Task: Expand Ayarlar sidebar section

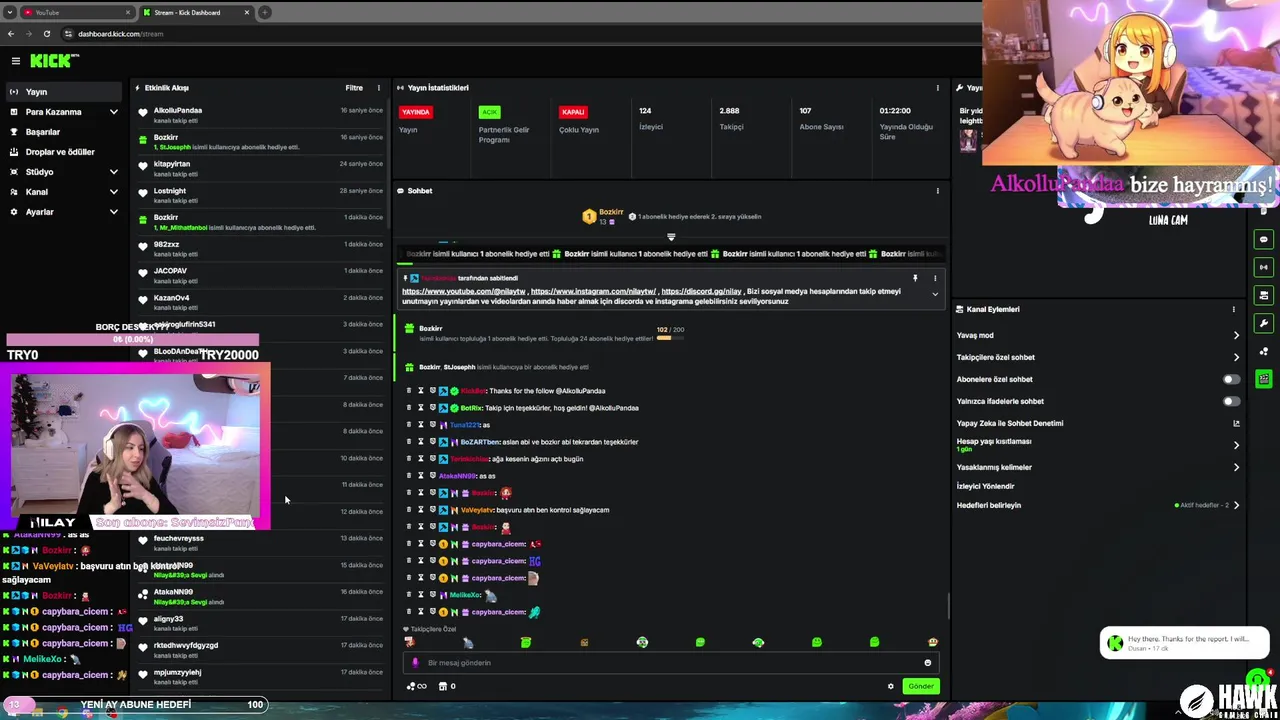Action: [x=113, y=212]
